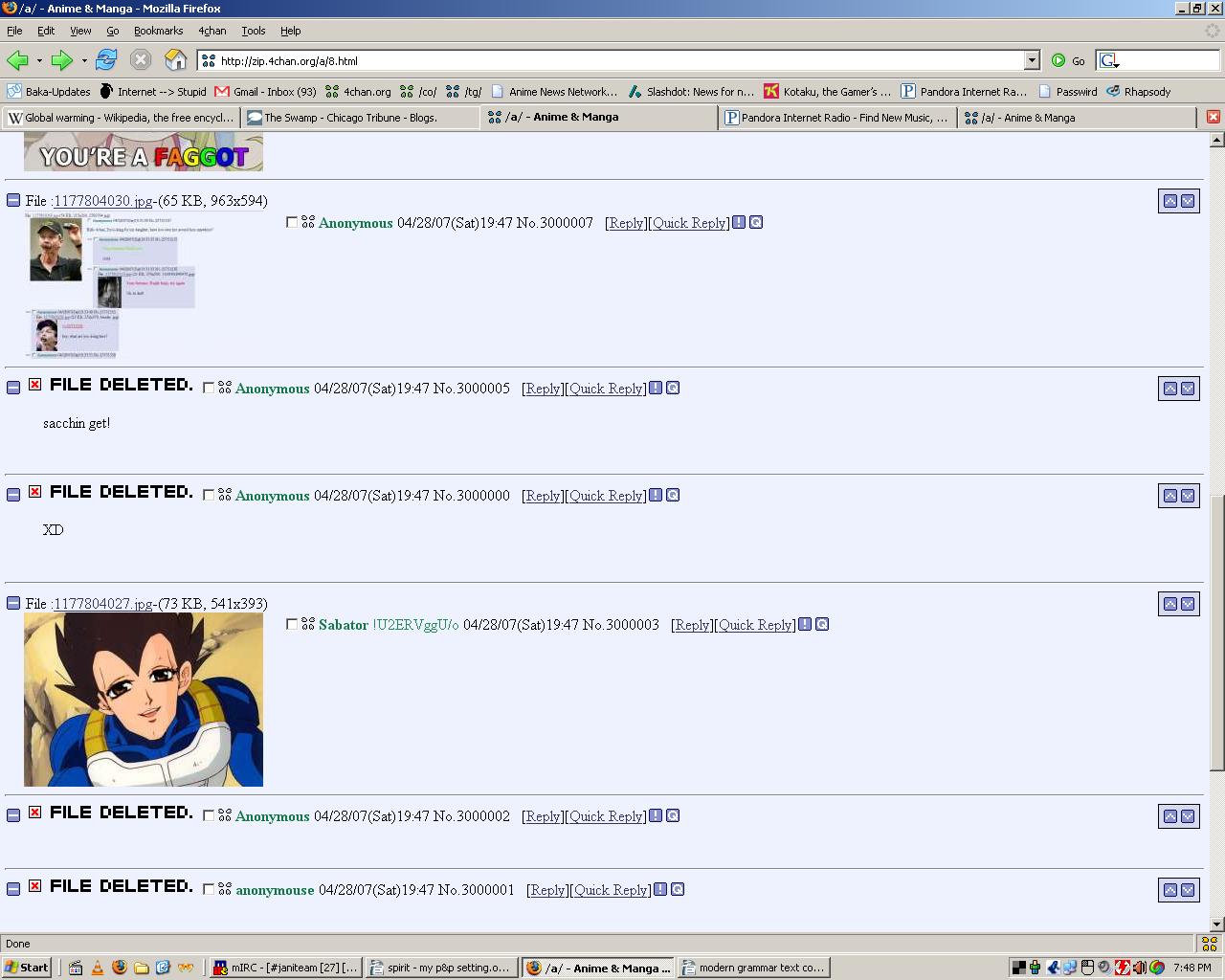Screen dimensions: 1225x980
Task: Click report icon on Sabator post No.3000003
Action: (x=805, y=624)
